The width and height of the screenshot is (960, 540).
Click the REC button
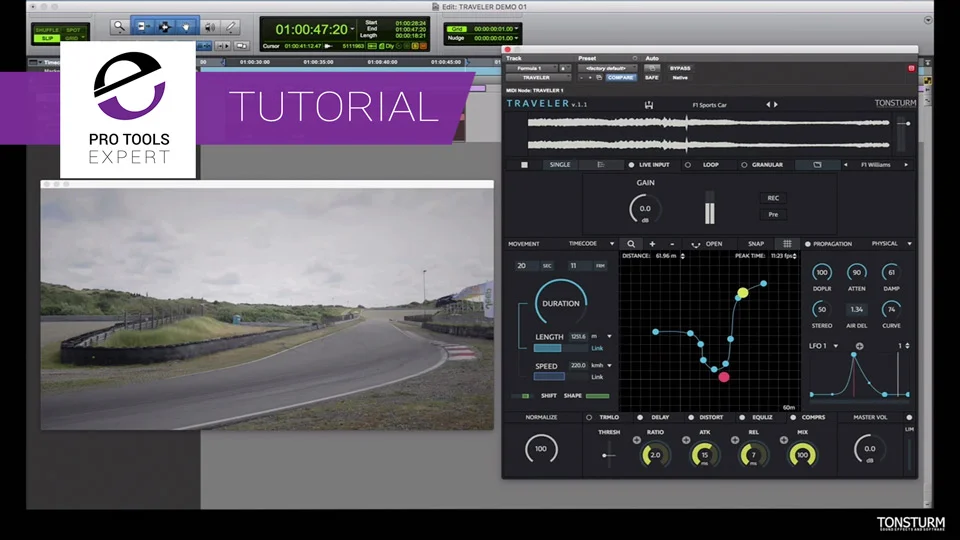coord(773,198)
